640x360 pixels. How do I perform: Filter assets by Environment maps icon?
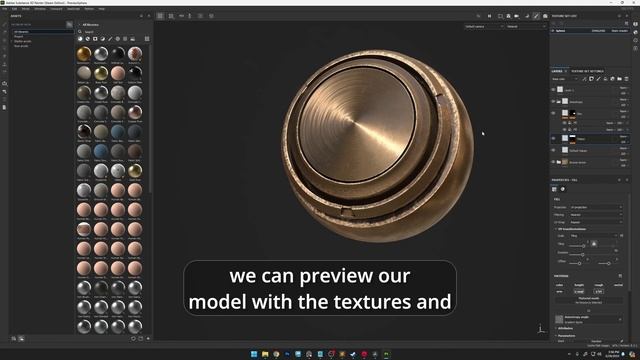tap(133, 39)
